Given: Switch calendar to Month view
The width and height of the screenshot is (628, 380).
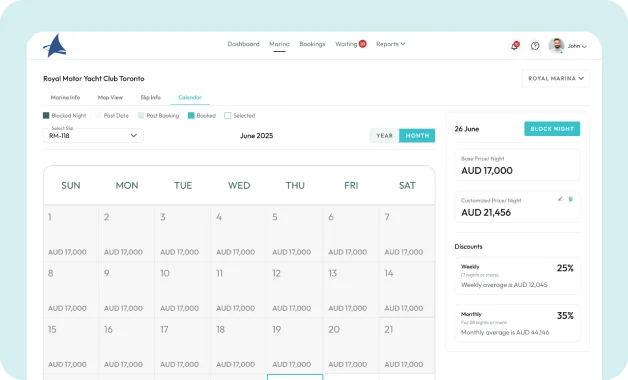Looking at the screenshot, I should point(417,135).
